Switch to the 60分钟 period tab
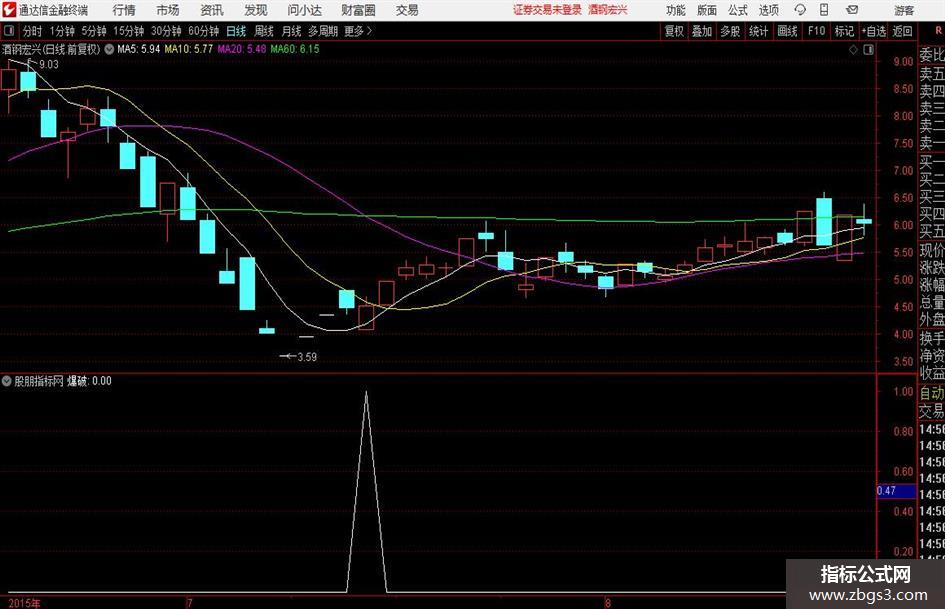Image resolution: width=945 pixels, height=609 pixels. pyautogui.click(x=203, y=31)
